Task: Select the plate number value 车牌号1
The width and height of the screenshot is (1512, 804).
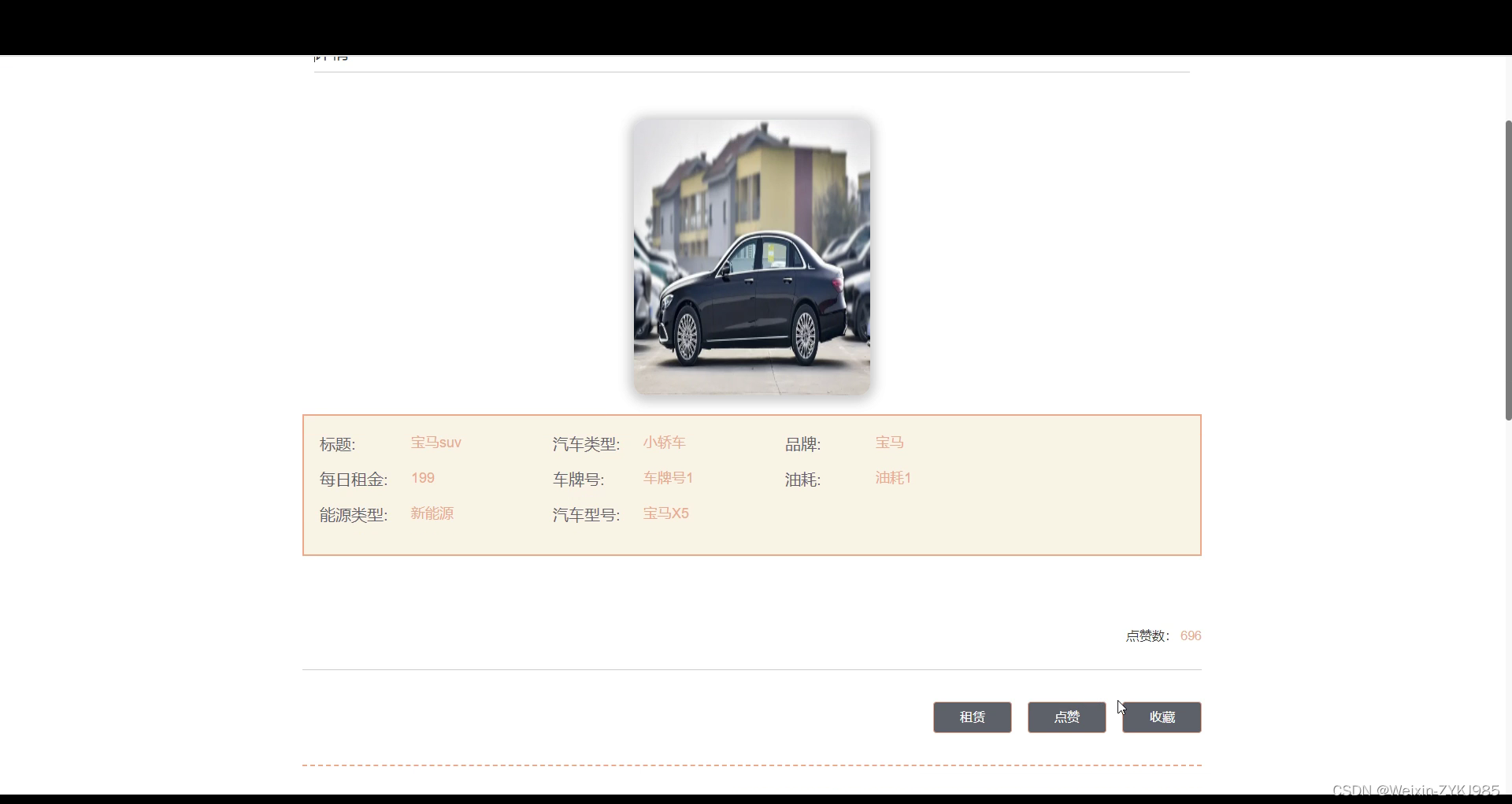Action: click(668, 478)
